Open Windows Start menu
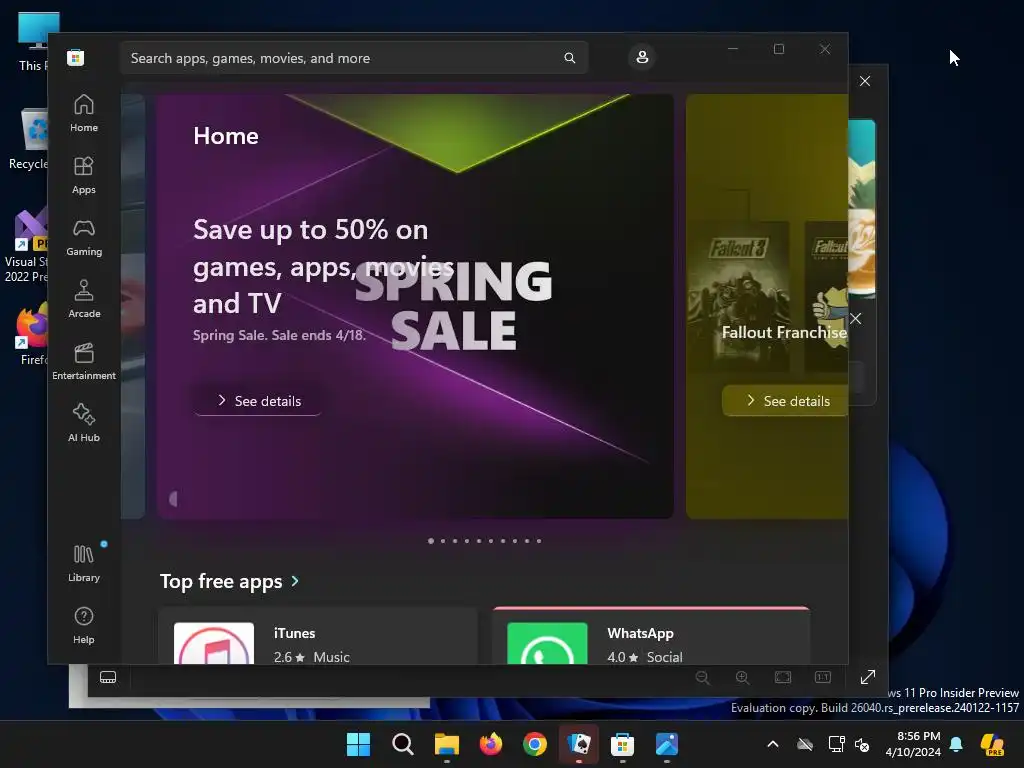This screenshot has width=1024, height=768. pyautogui.click(x=358, y=744)
